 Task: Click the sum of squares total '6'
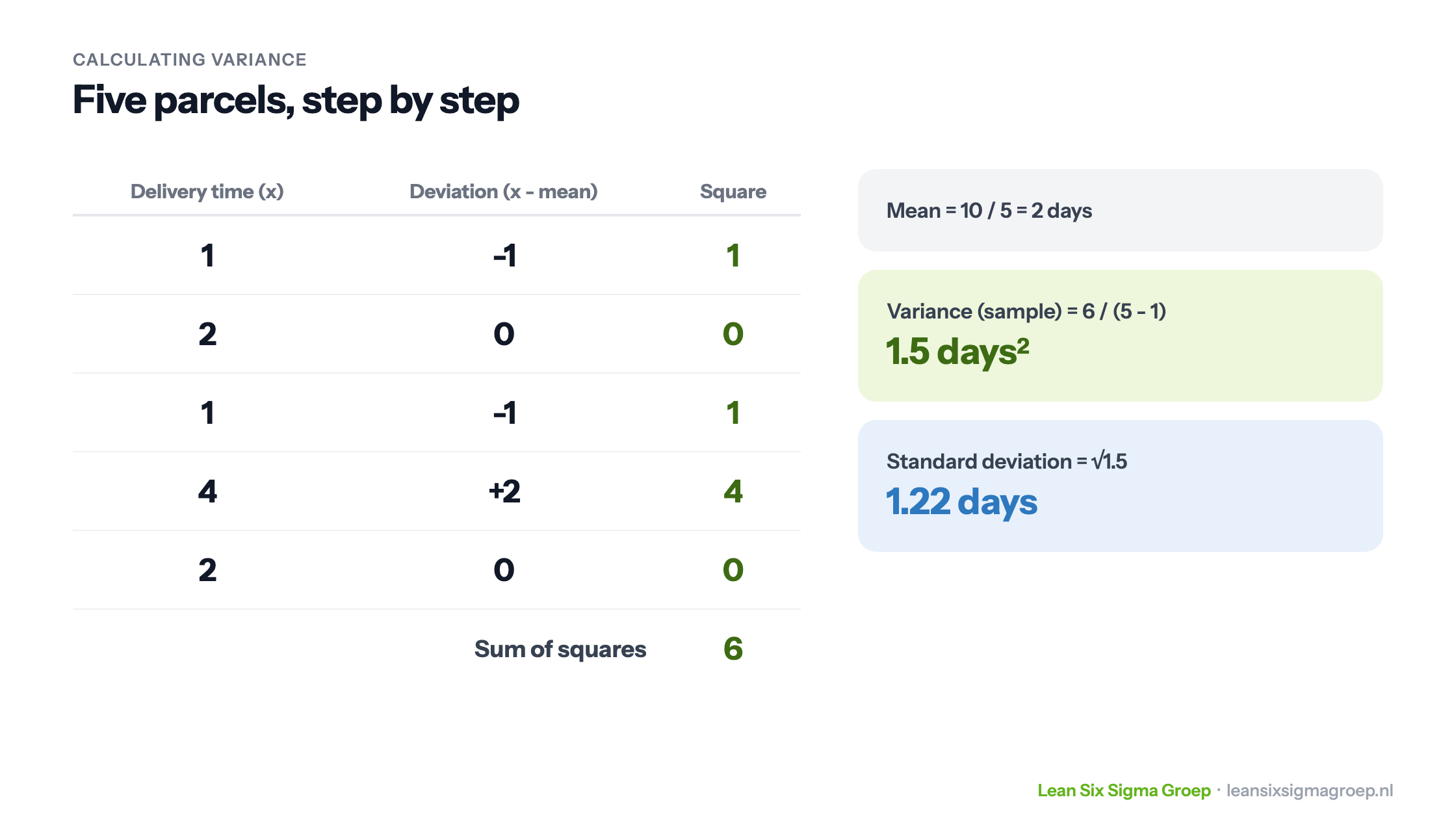coord(733,649)
